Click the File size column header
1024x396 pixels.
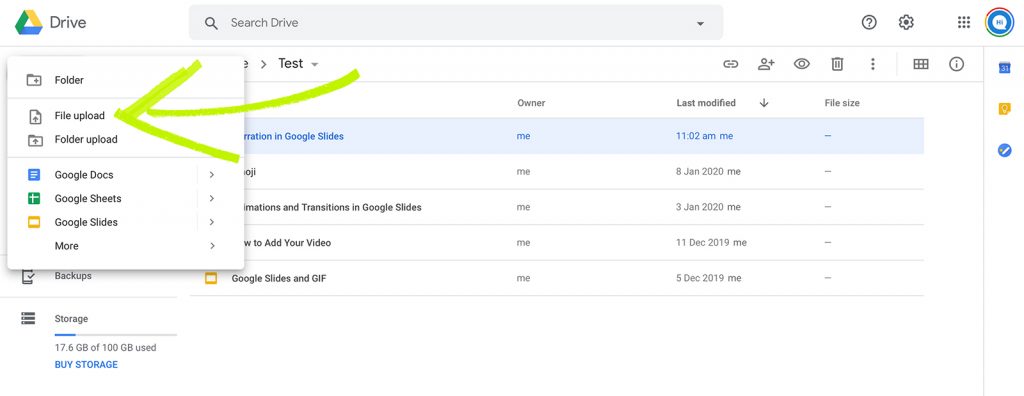(x=842, y=103)
